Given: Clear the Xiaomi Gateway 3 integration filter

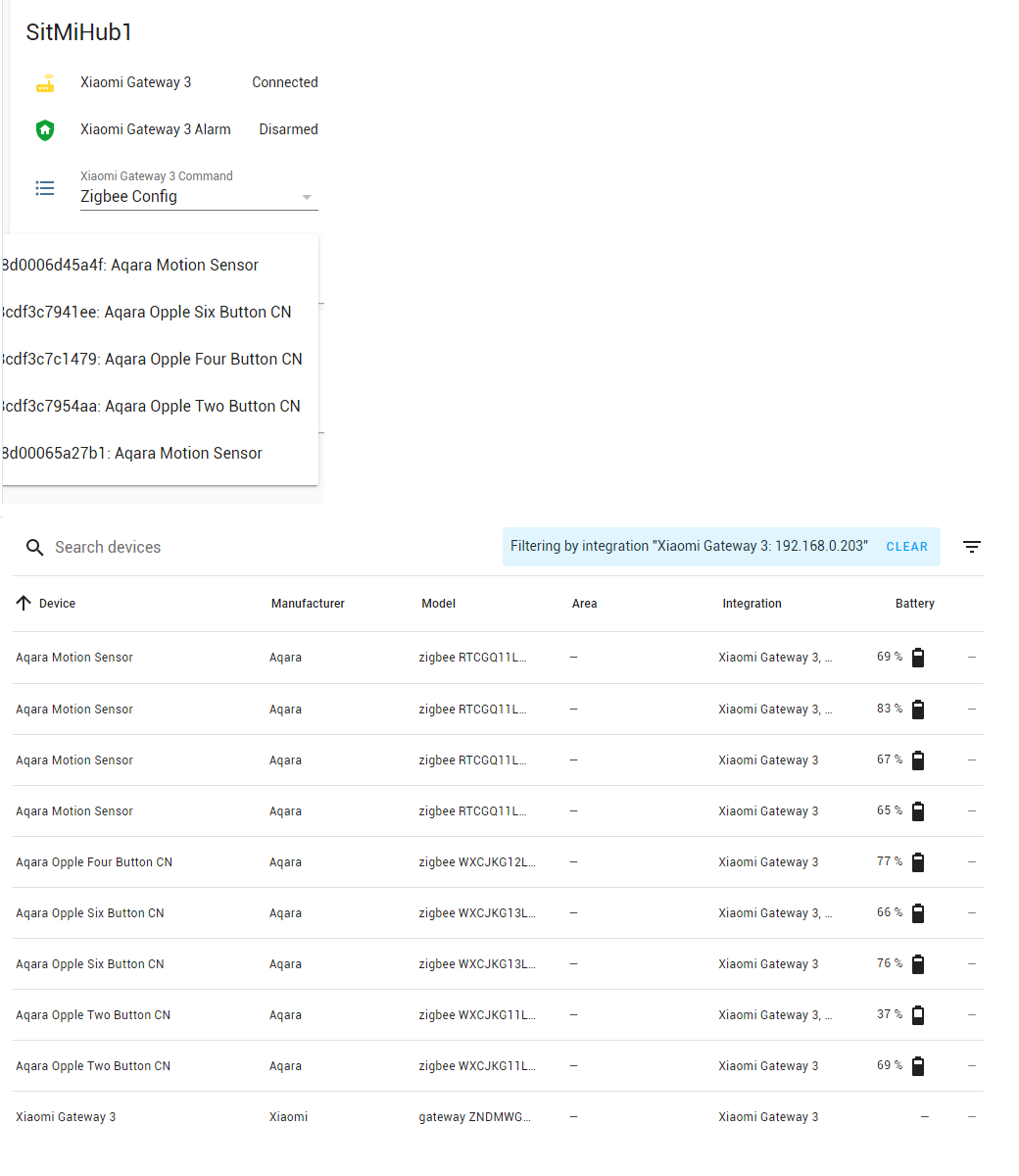Looking at the screenshot, I should pos(906,547).
